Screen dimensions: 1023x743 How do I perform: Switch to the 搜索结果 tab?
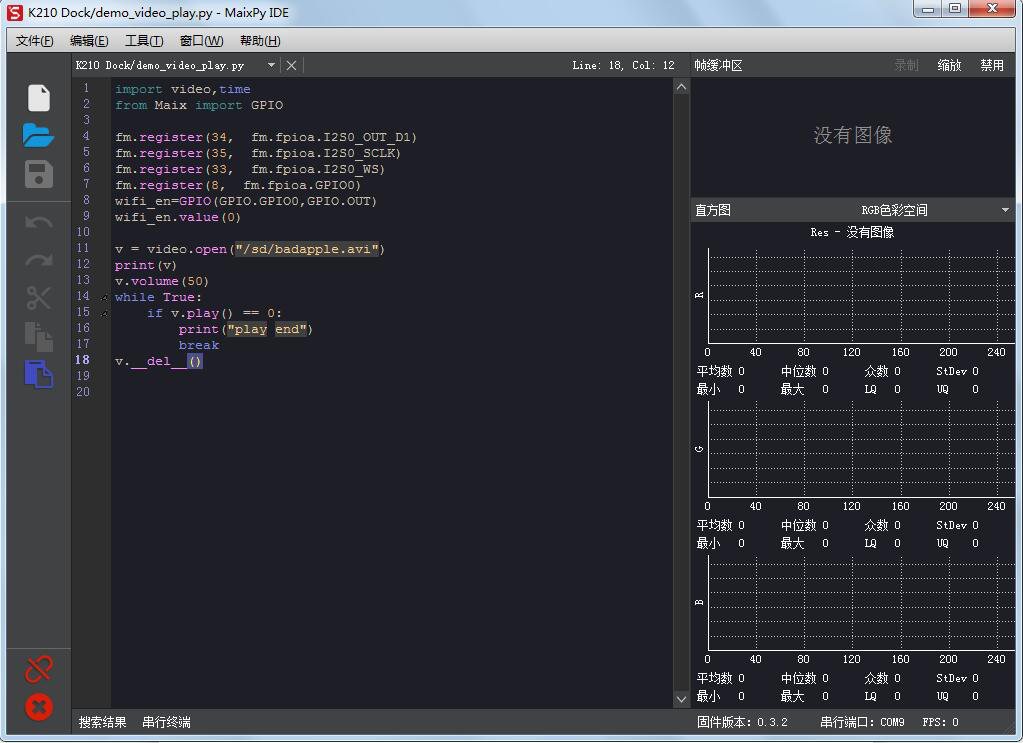tap(102, 722)
